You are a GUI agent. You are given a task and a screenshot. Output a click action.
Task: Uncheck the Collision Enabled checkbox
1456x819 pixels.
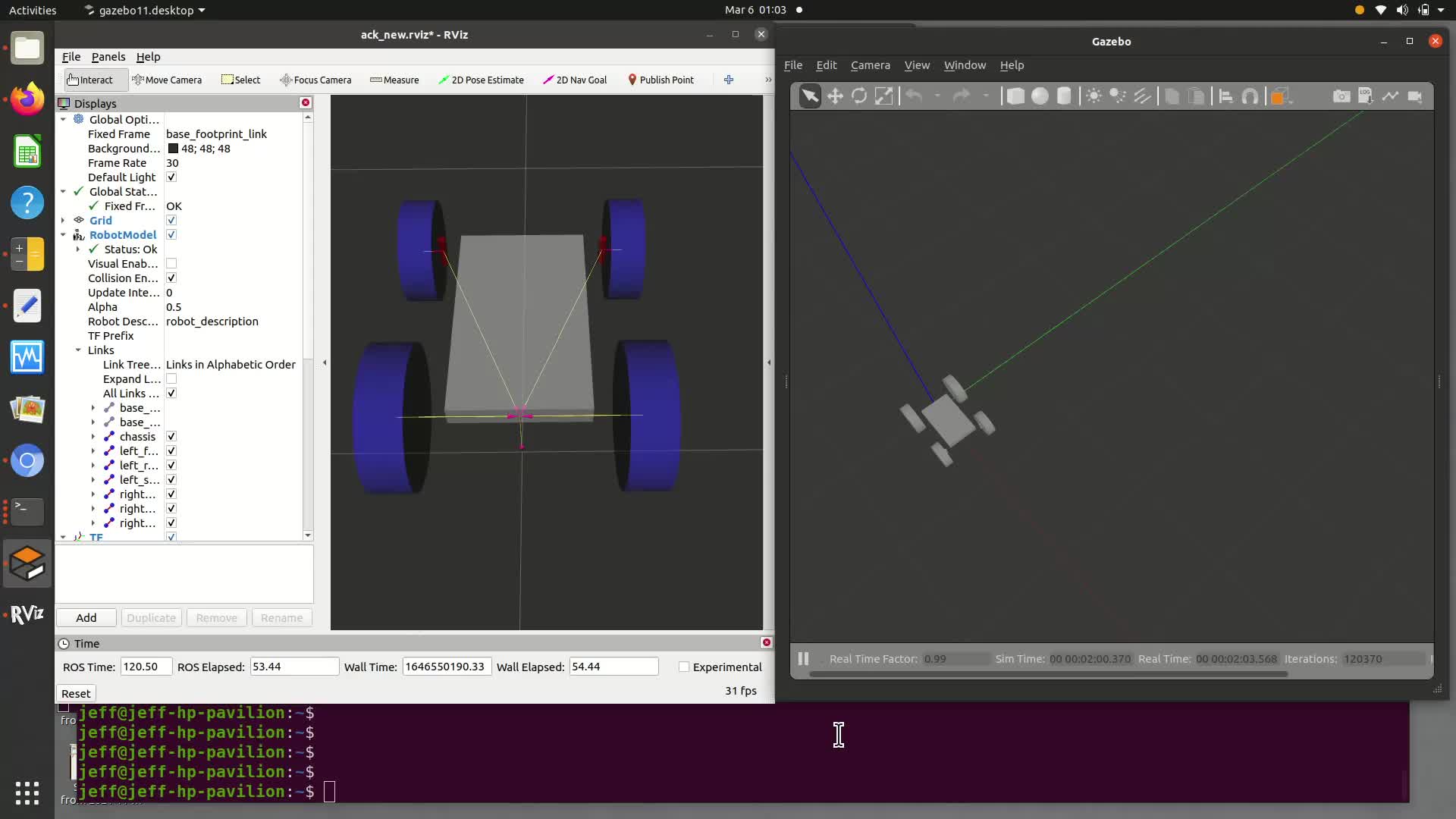(x=171, y=278)
